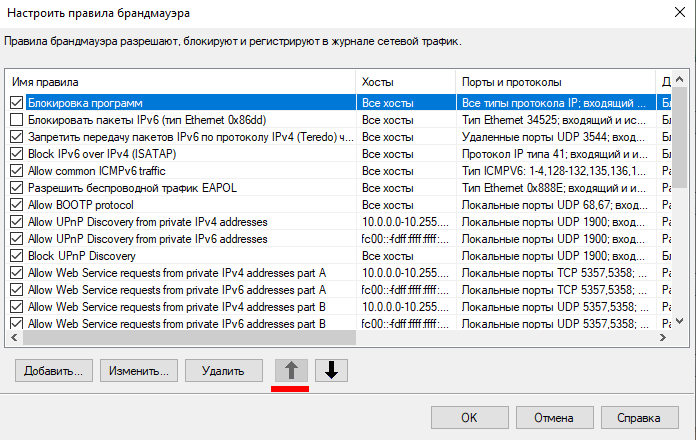Screen dimensions: 696x440
Task: Click the Отмена button
Action: [552, 417]
